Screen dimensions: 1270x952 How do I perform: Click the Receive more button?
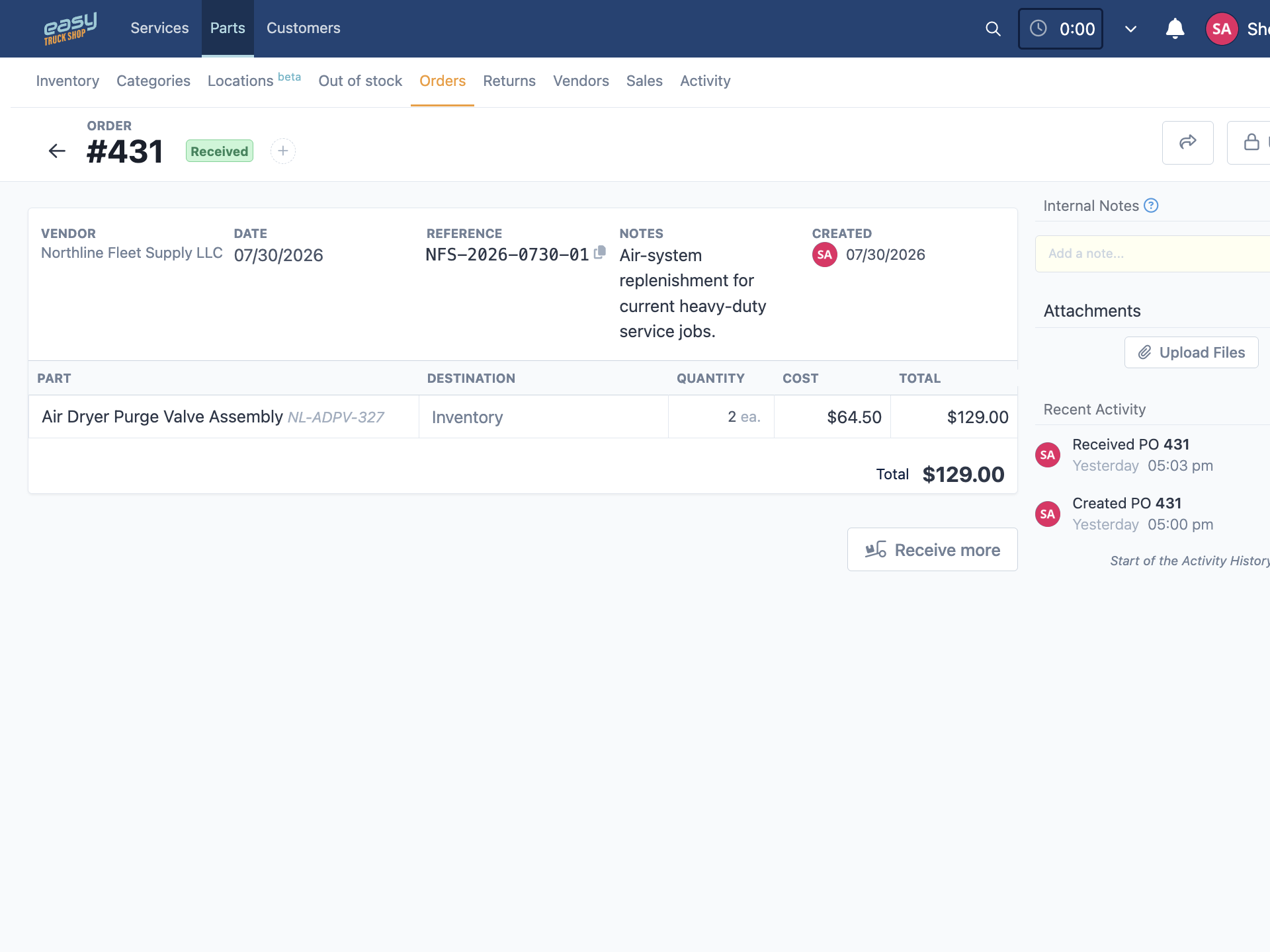coord(933,549)
